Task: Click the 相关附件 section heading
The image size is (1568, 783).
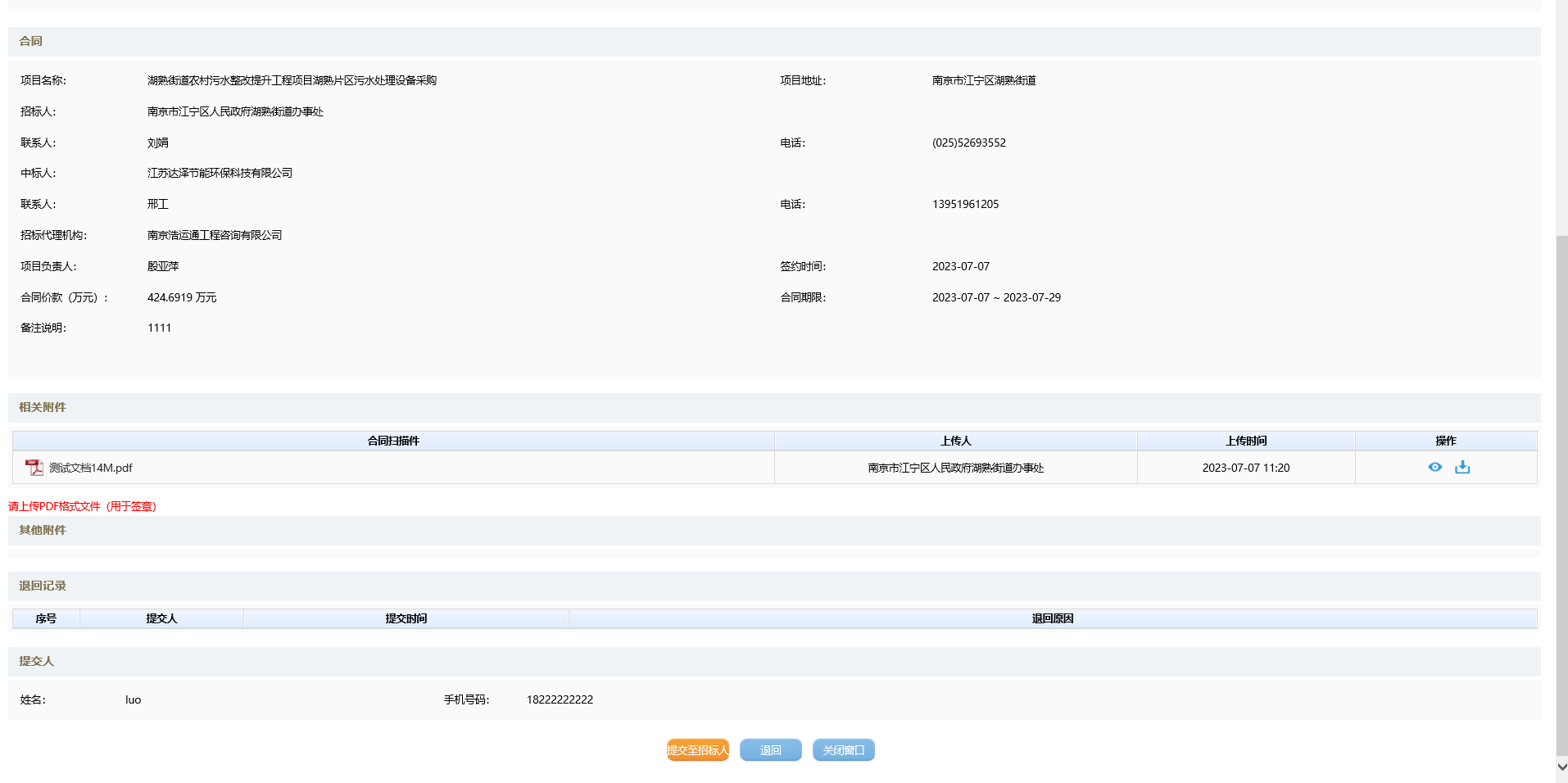Action: (x=43, y=407)
